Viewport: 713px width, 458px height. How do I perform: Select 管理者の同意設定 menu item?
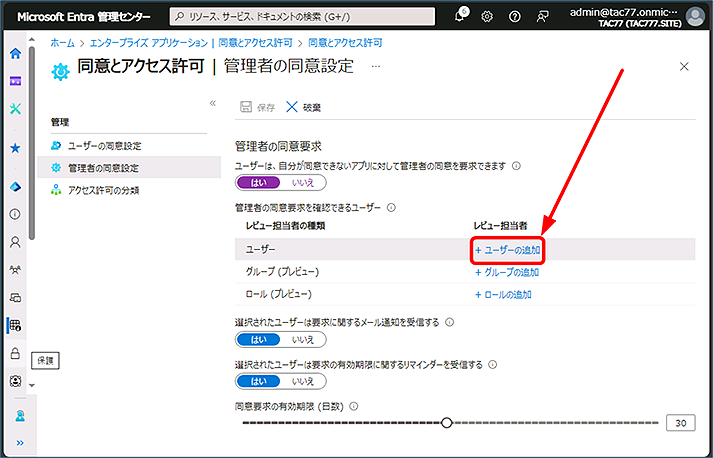coord(129,168)
